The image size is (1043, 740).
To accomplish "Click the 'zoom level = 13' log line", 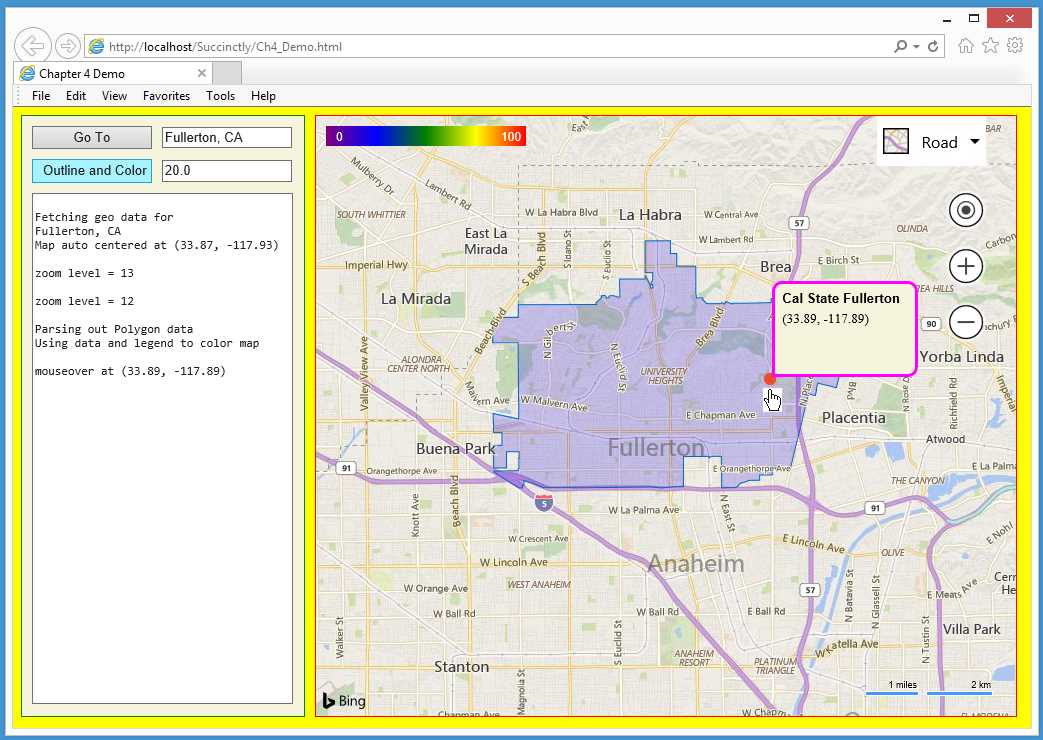I will coord(84,273).
